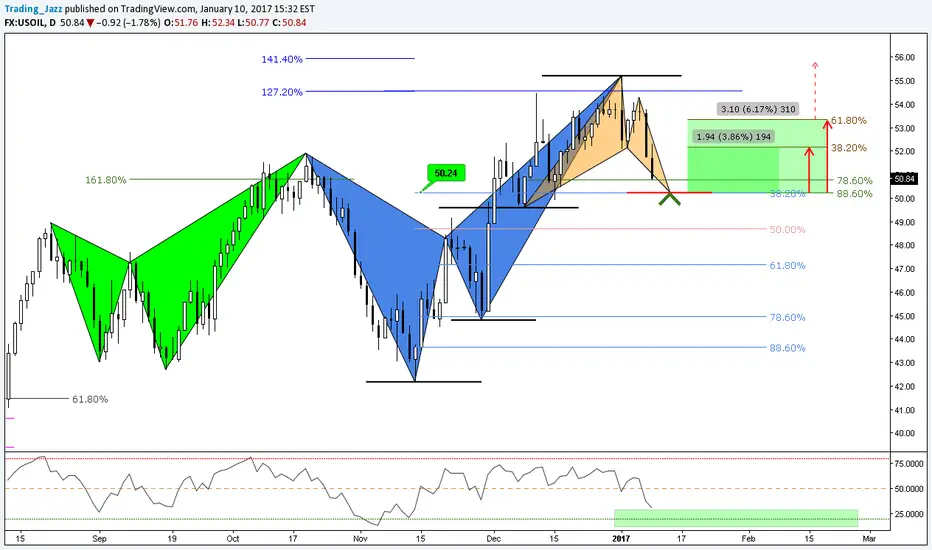The image size is (932, 550).
Task: Click the 55.00 price axis value
Action: click(905, 81)
